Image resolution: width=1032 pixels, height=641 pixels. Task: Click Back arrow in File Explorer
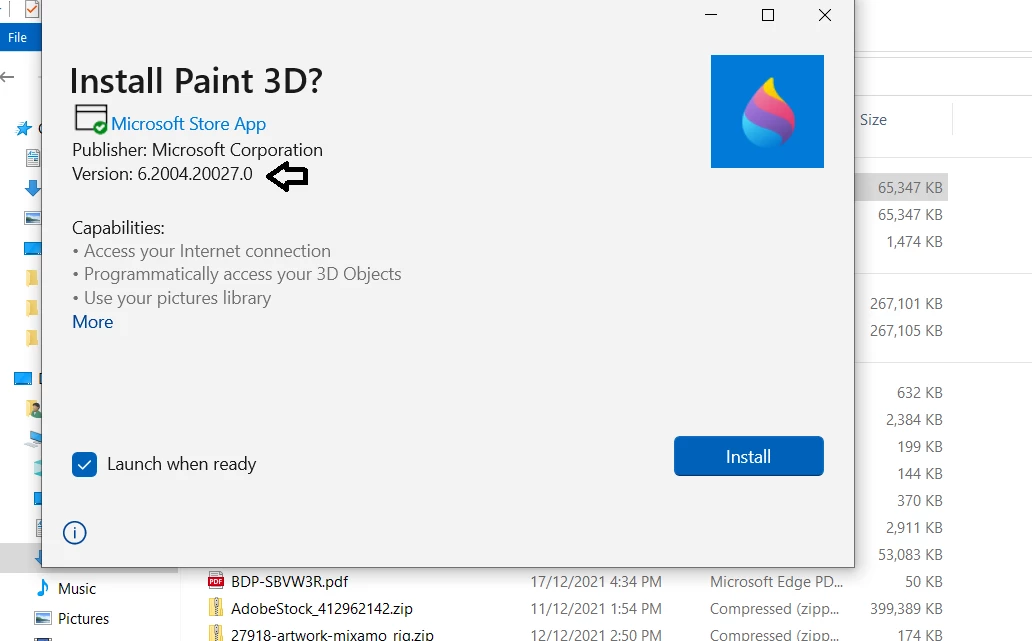tap(7, 77)
